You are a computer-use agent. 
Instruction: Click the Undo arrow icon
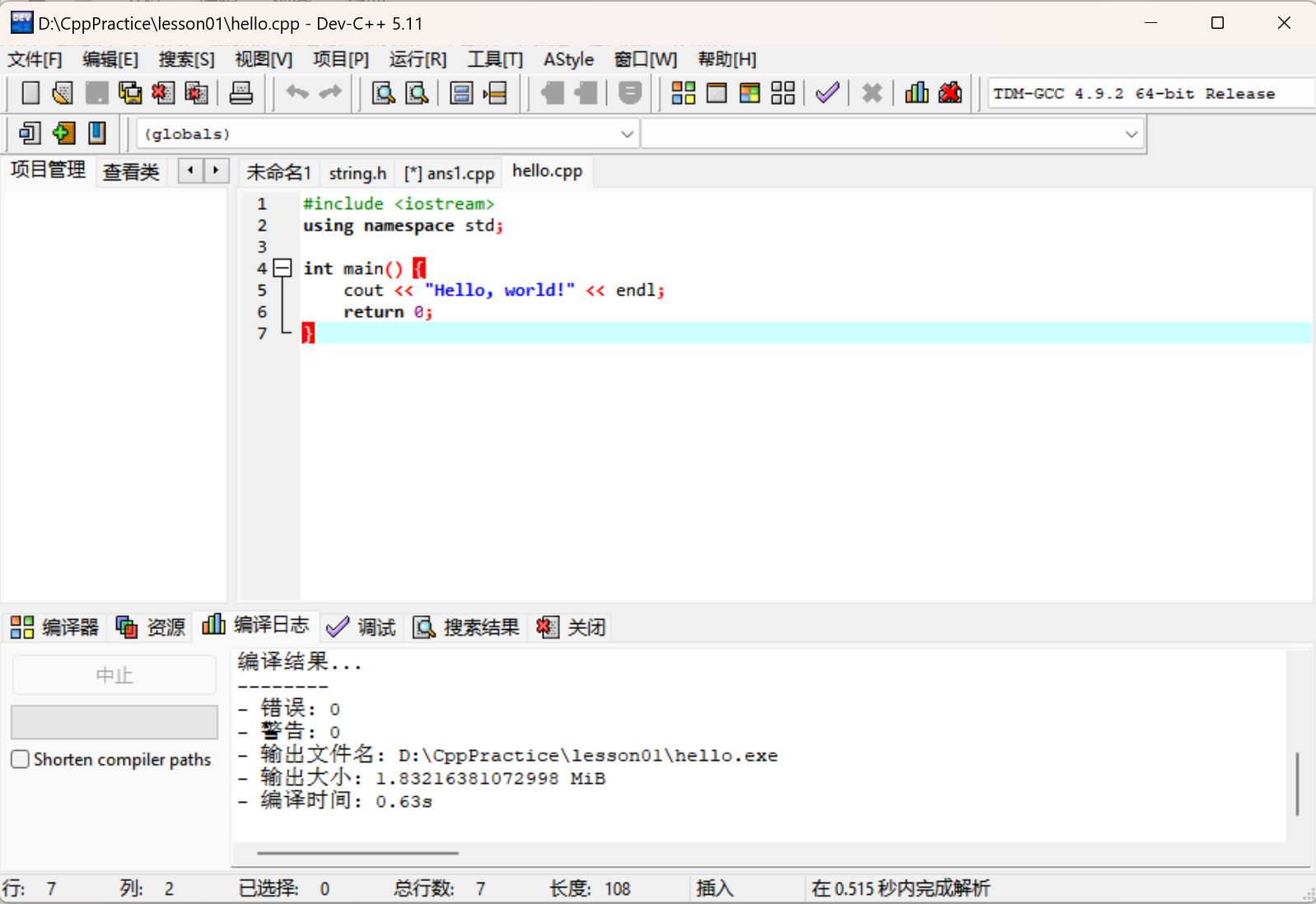click(297, 93)
